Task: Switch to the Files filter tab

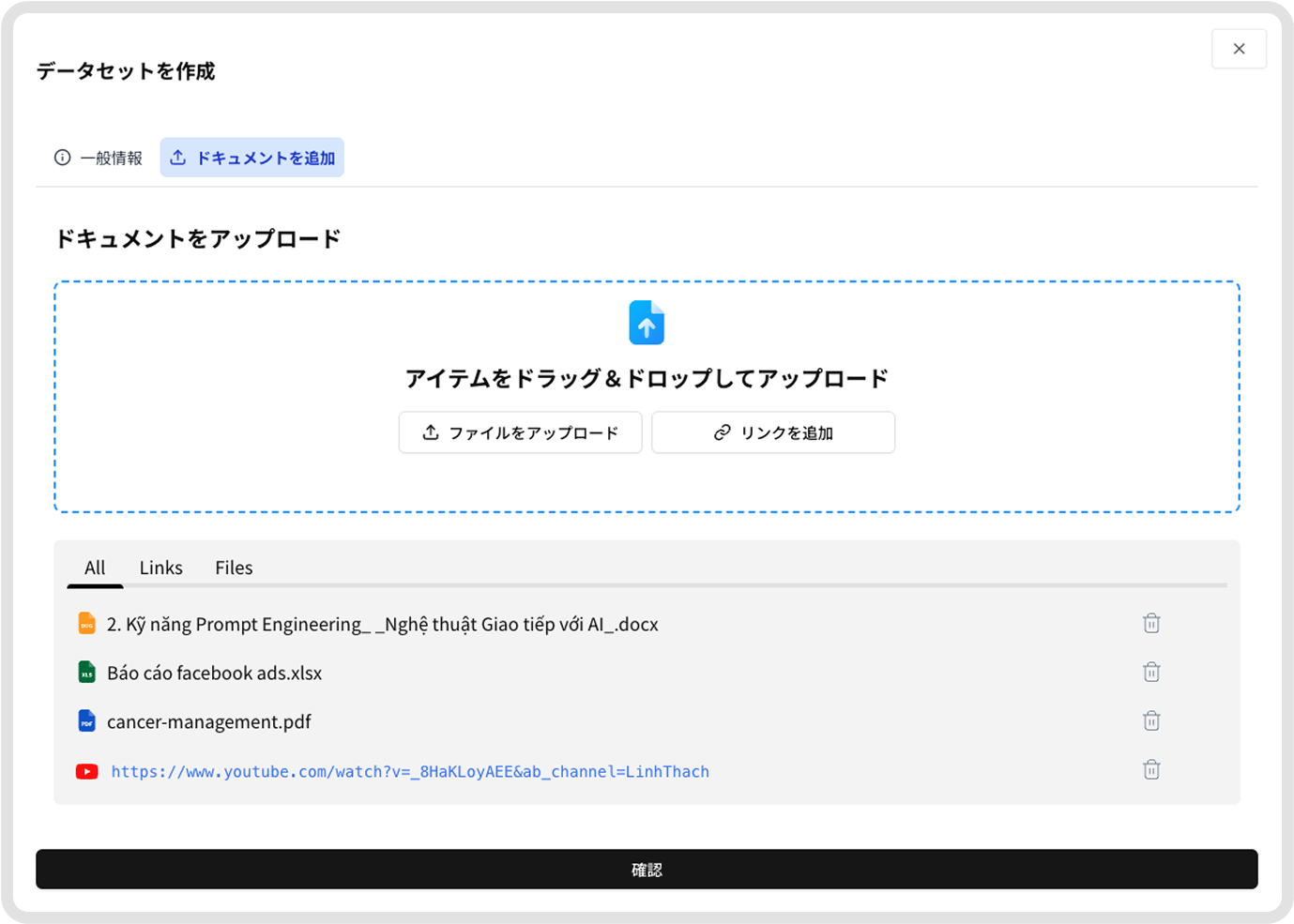Action: pyautogui.click(x=233, y=567)
